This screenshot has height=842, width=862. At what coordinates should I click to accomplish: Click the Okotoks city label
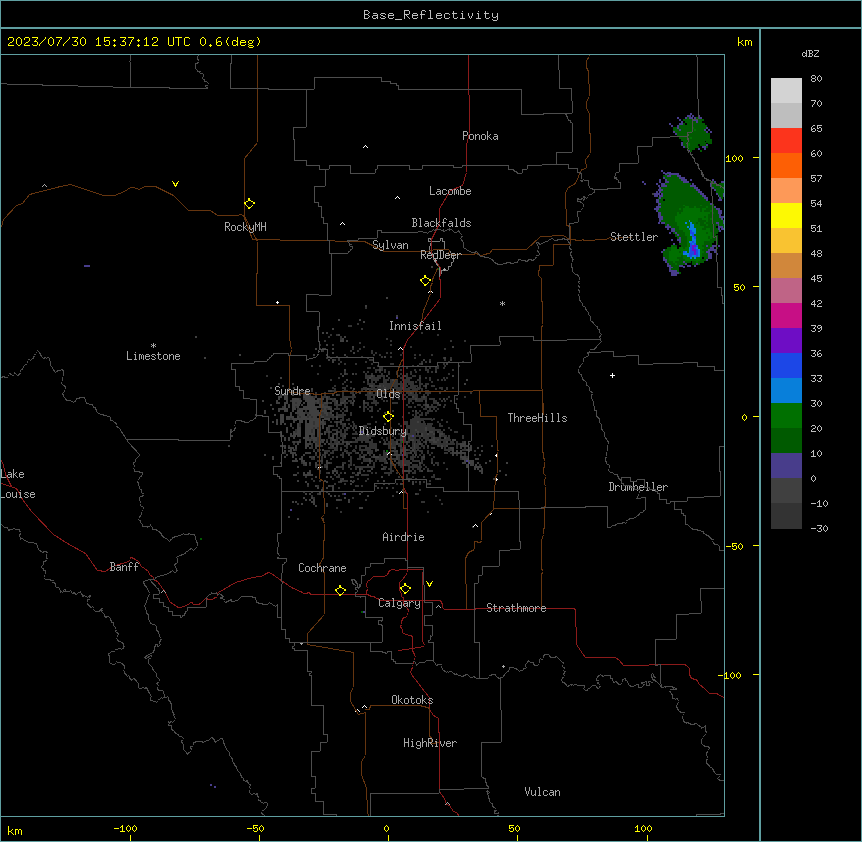tap(412, 700)
